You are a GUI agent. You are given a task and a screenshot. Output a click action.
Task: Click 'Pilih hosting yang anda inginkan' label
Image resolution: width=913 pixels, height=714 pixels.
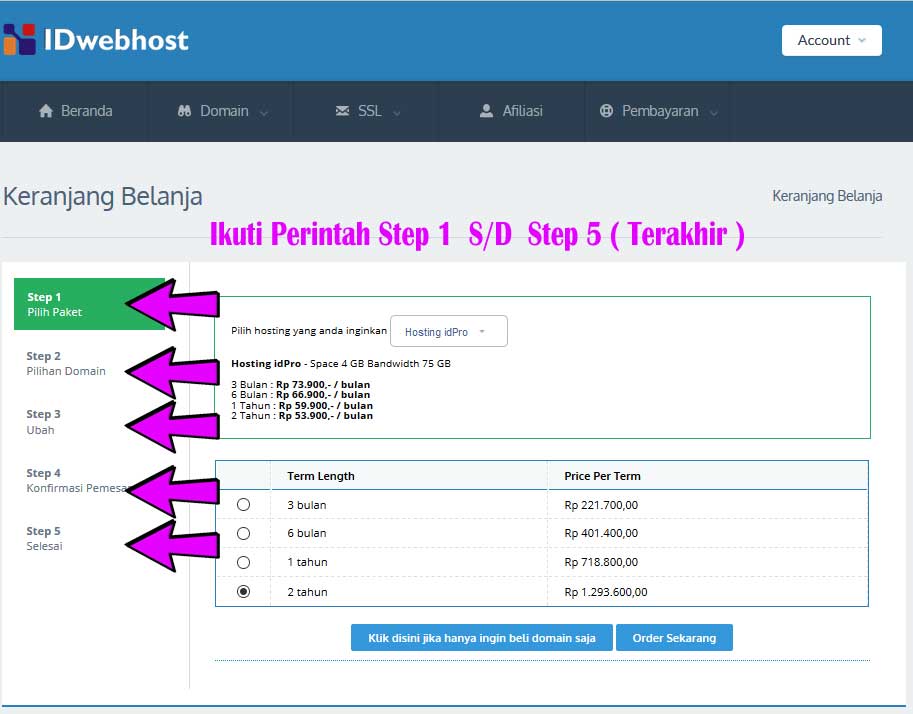click(x=309, y=331)
